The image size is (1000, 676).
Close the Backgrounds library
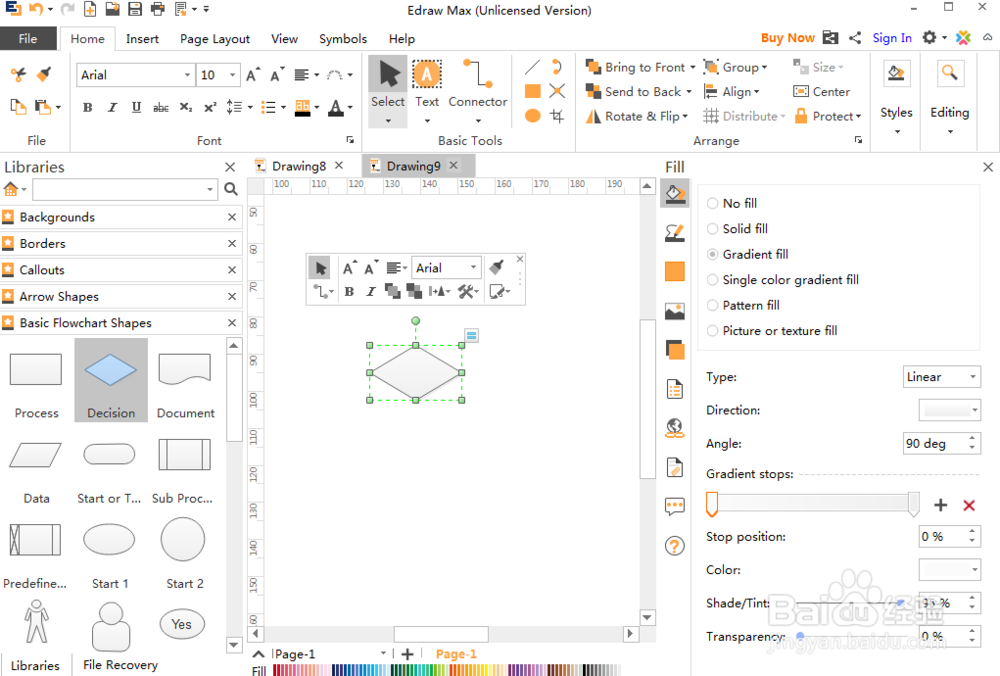point(232,217)
